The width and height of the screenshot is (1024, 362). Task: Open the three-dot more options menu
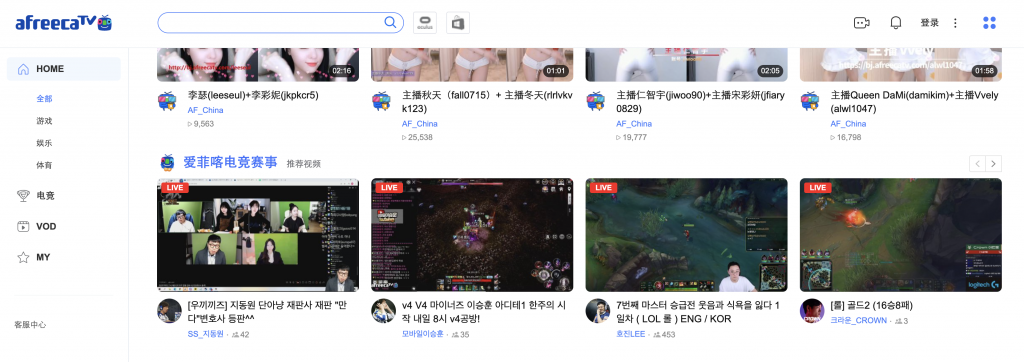[955, 23]
